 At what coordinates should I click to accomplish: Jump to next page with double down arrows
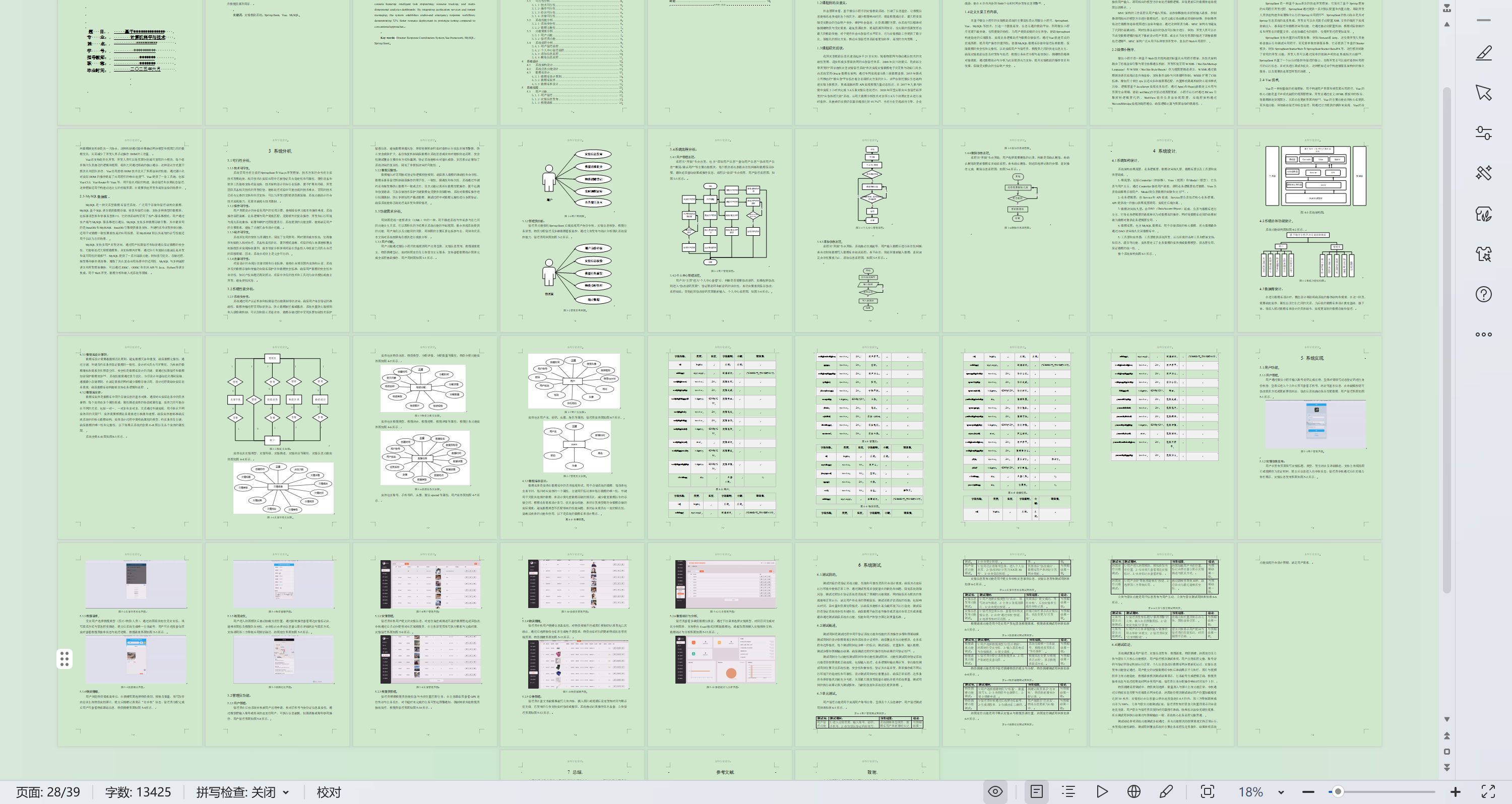(x=1447, y=768)
